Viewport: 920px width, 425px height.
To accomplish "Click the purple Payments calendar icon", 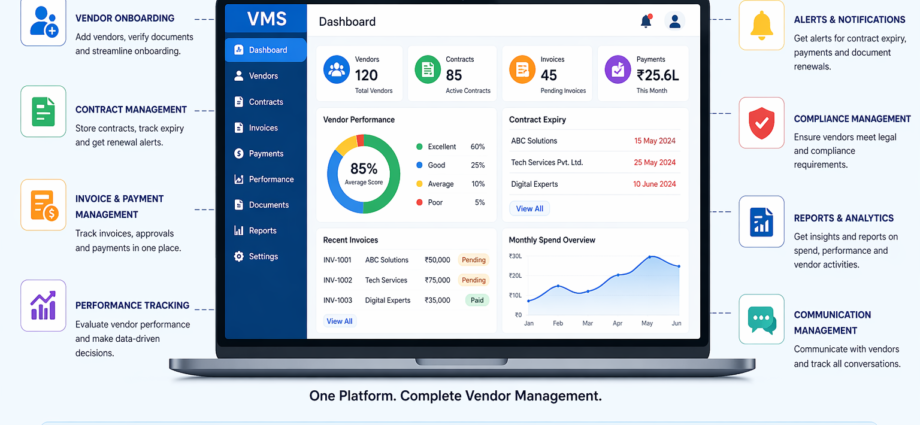I will click(x=618, y=70).
